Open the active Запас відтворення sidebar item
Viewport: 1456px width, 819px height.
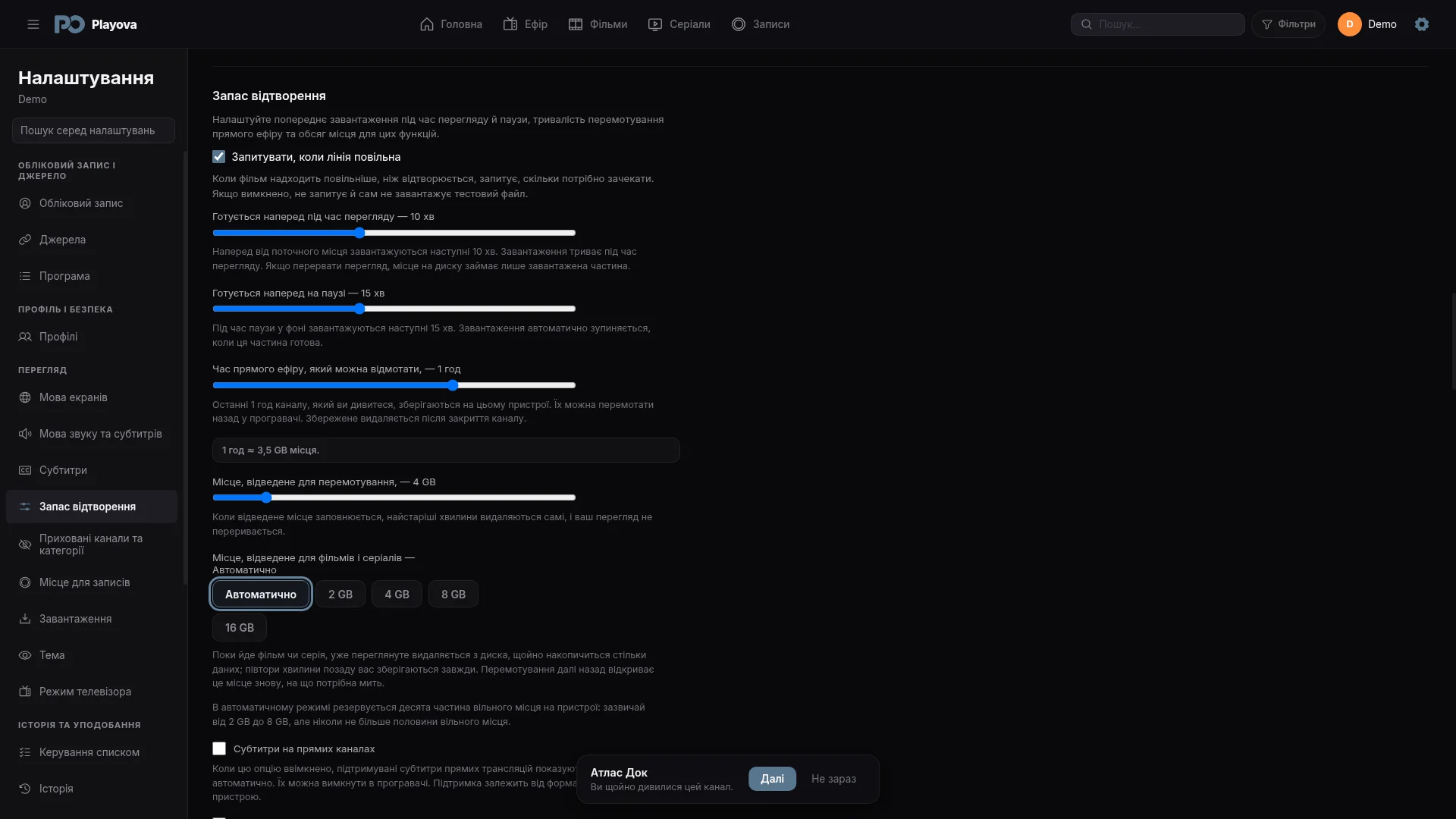[92, 507]
